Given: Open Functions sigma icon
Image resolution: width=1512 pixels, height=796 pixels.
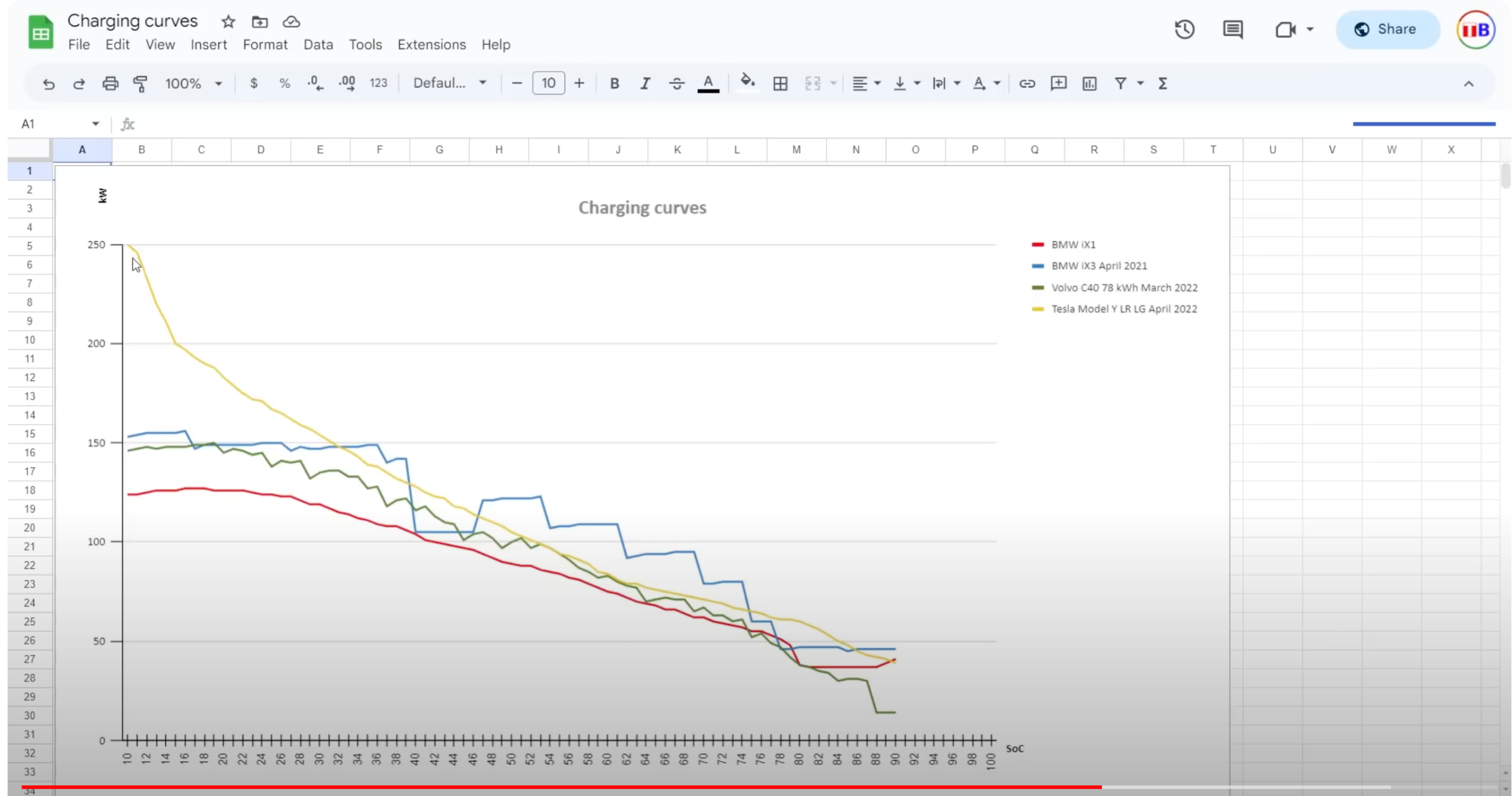Looking at the screenshot, I should [x=1163, y=83].
